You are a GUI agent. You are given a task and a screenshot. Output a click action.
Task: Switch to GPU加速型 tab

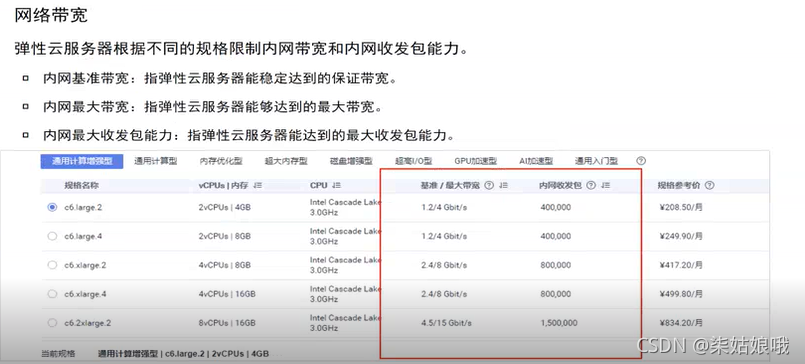pyautogui.click(x=475, y=161)
